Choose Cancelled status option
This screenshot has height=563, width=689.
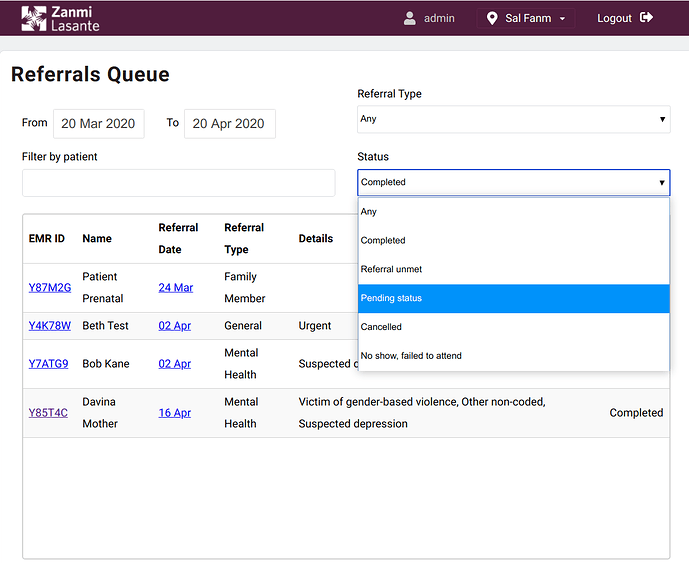tap(514, 327)
